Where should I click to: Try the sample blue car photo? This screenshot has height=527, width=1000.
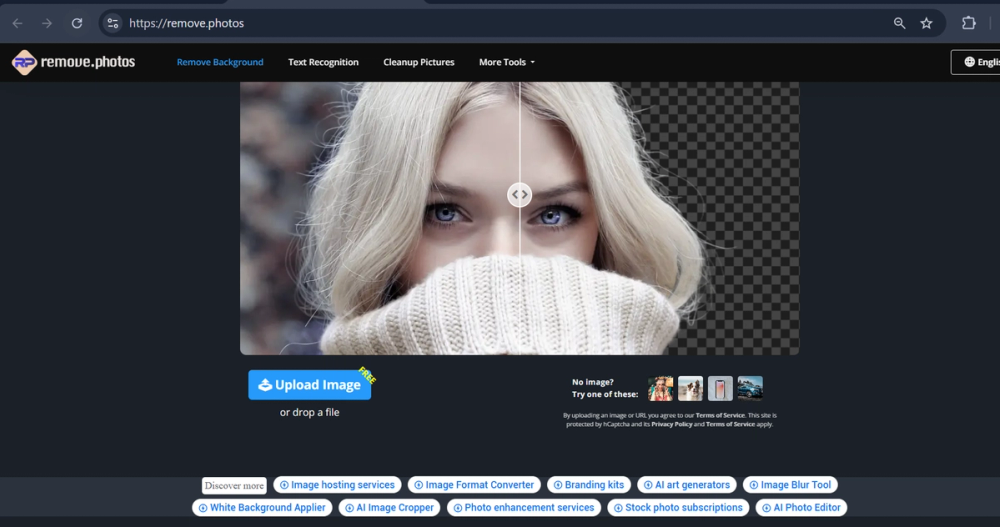click(750, 388)
